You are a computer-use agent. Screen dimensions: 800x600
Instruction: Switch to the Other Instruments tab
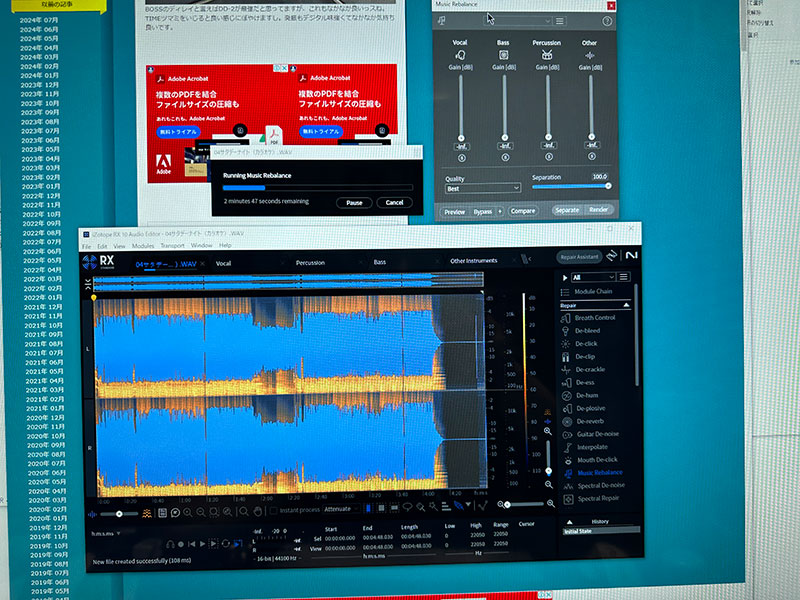click(x=473, y=261)
